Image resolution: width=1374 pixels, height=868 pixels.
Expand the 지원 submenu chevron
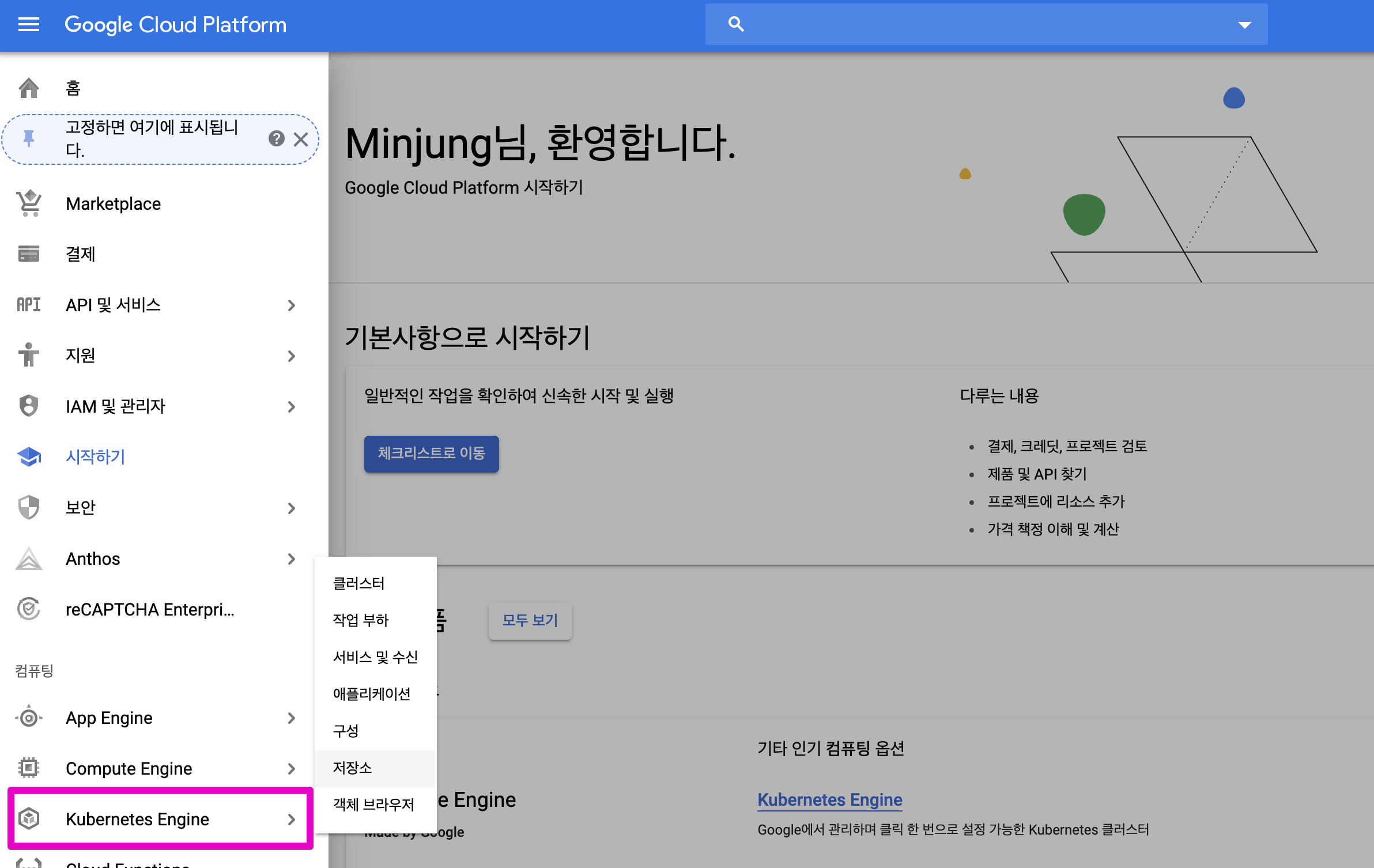pos(292,356)
